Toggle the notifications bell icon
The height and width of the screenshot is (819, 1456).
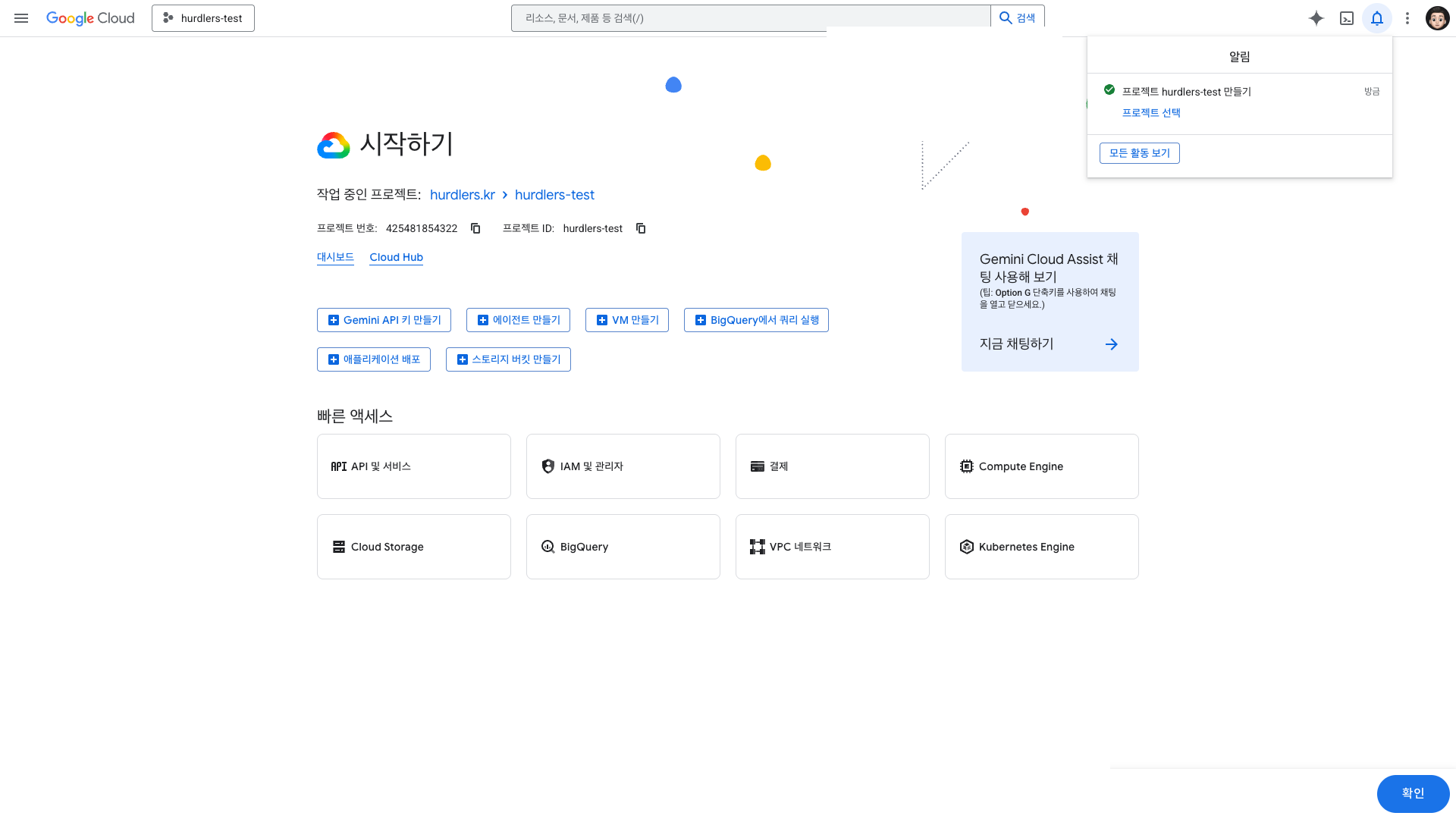(1377, 18)
